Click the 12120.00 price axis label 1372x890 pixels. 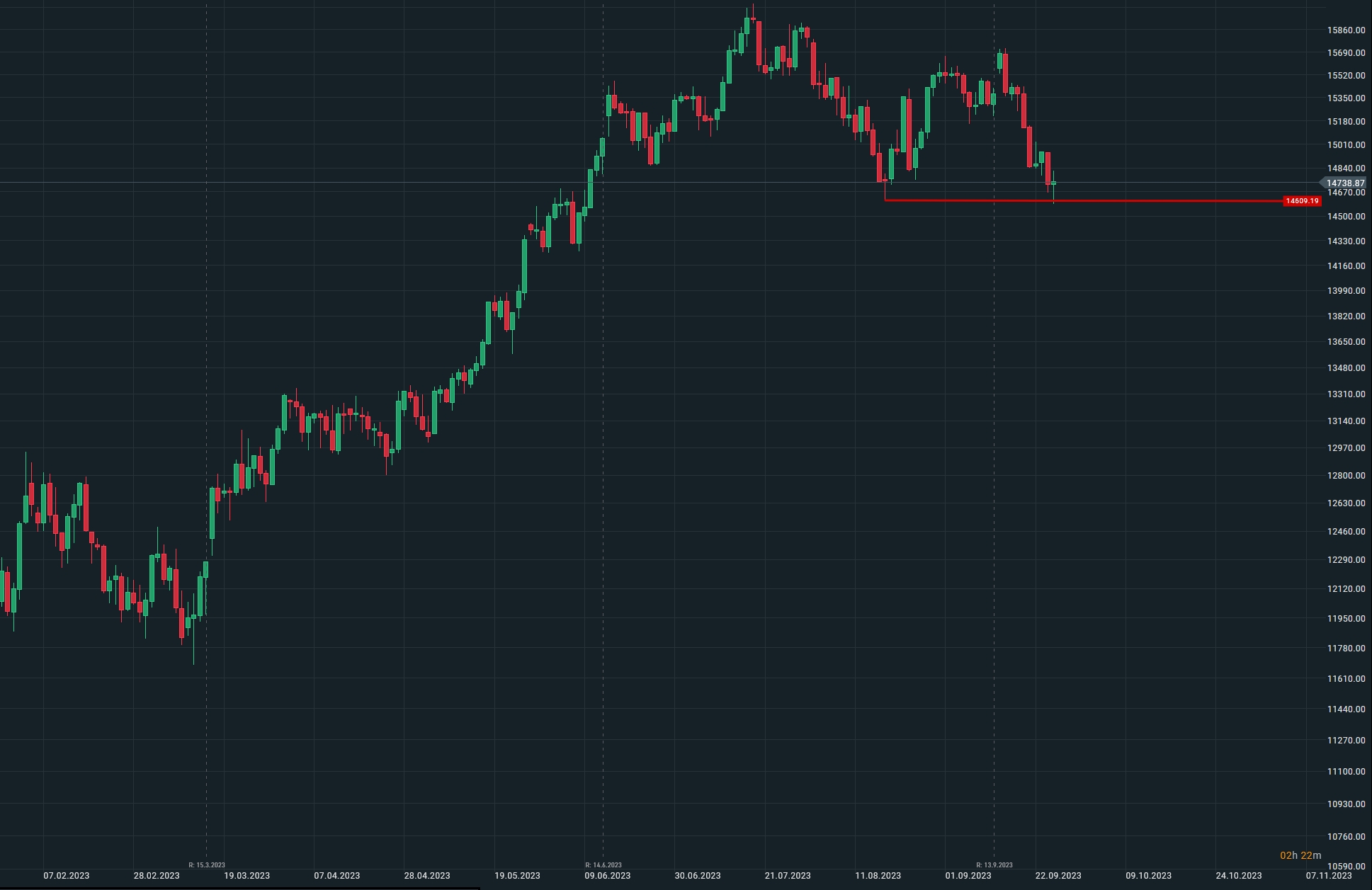(1346, 589)
